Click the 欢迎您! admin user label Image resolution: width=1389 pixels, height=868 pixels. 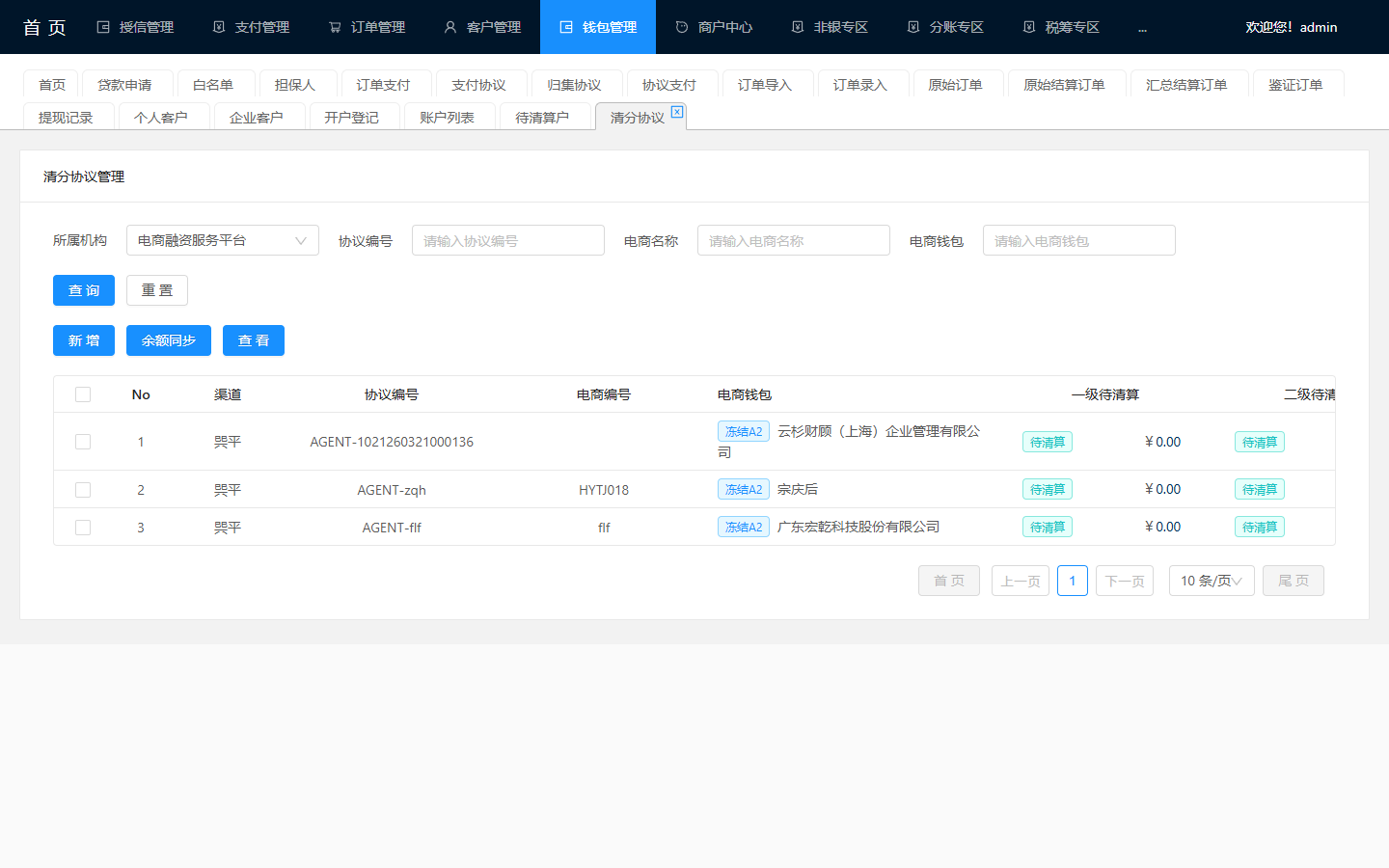pos(1292,27)
